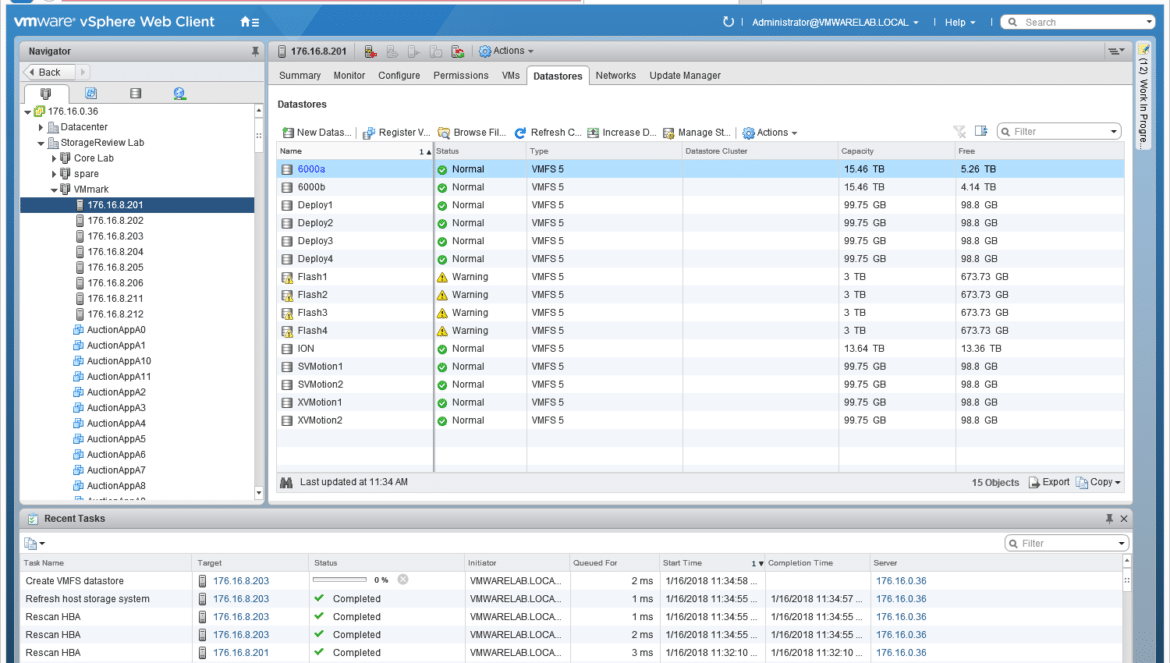Select host 176.16.8.212 in the tree
The height and width of the screenshot is (663, 1170).
coord(115,314)
